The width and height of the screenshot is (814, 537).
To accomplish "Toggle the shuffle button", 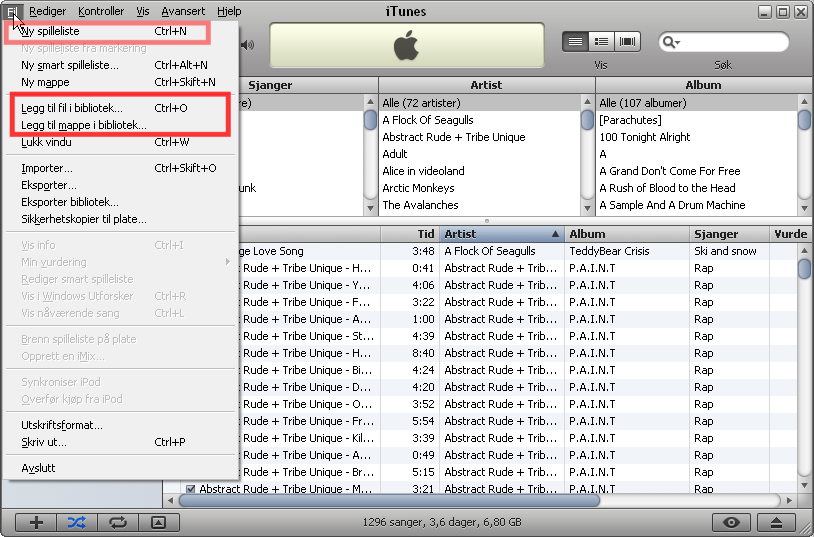I will point(77,522).
